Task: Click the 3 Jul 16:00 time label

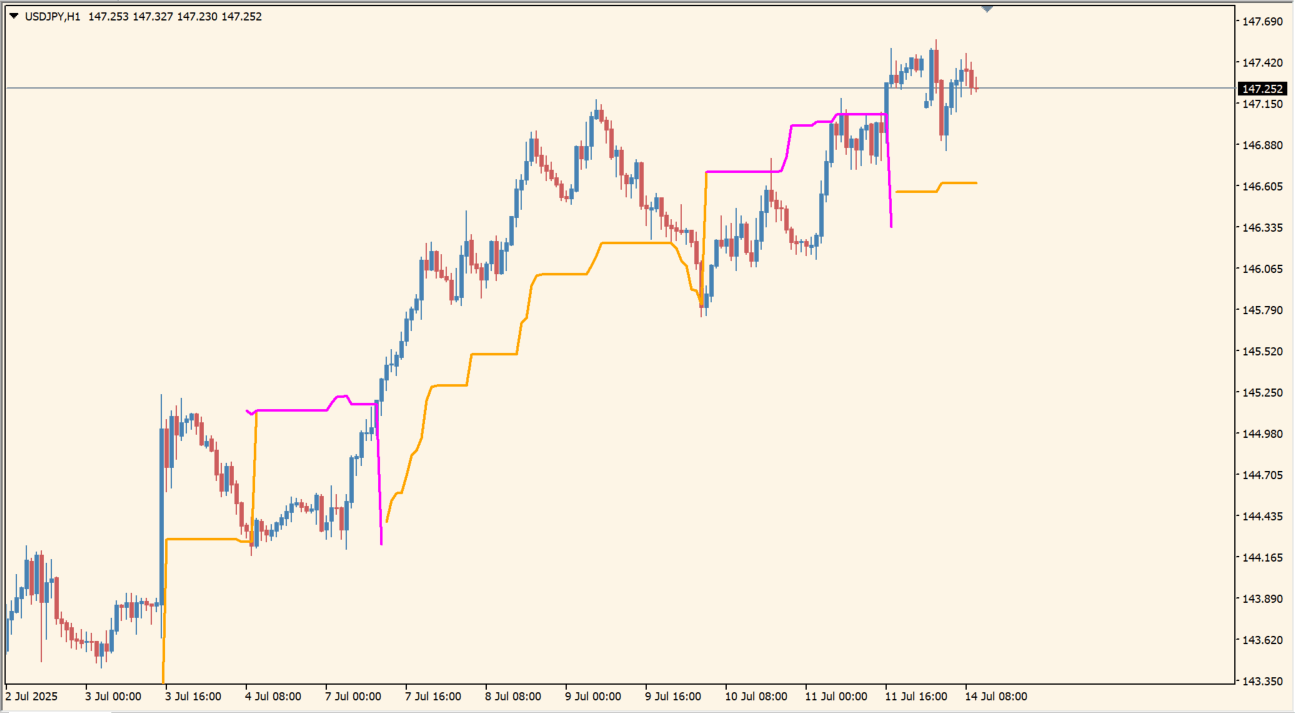Action: click(194, 696)
